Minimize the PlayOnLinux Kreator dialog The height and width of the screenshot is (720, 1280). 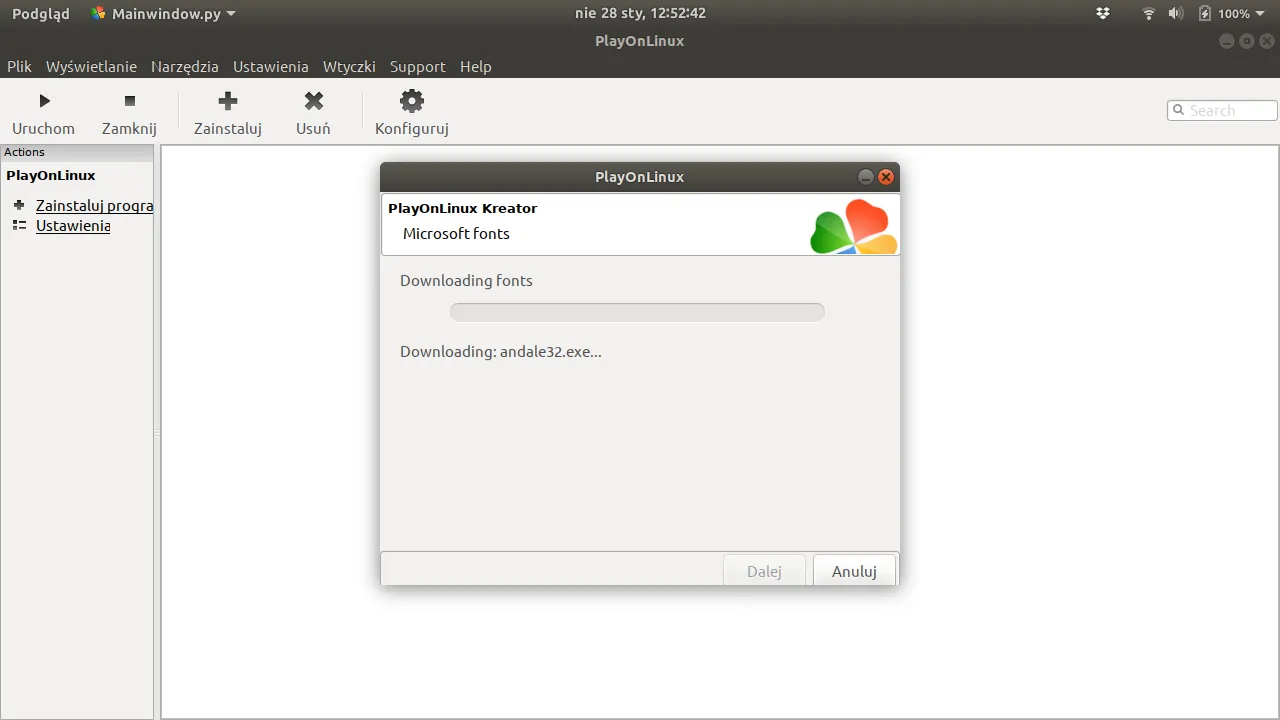pos(866,177)
